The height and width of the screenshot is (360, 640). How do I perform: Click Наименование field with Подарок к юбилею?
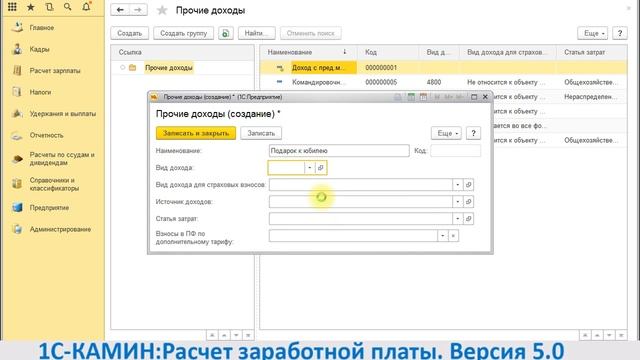coord(339,151)
